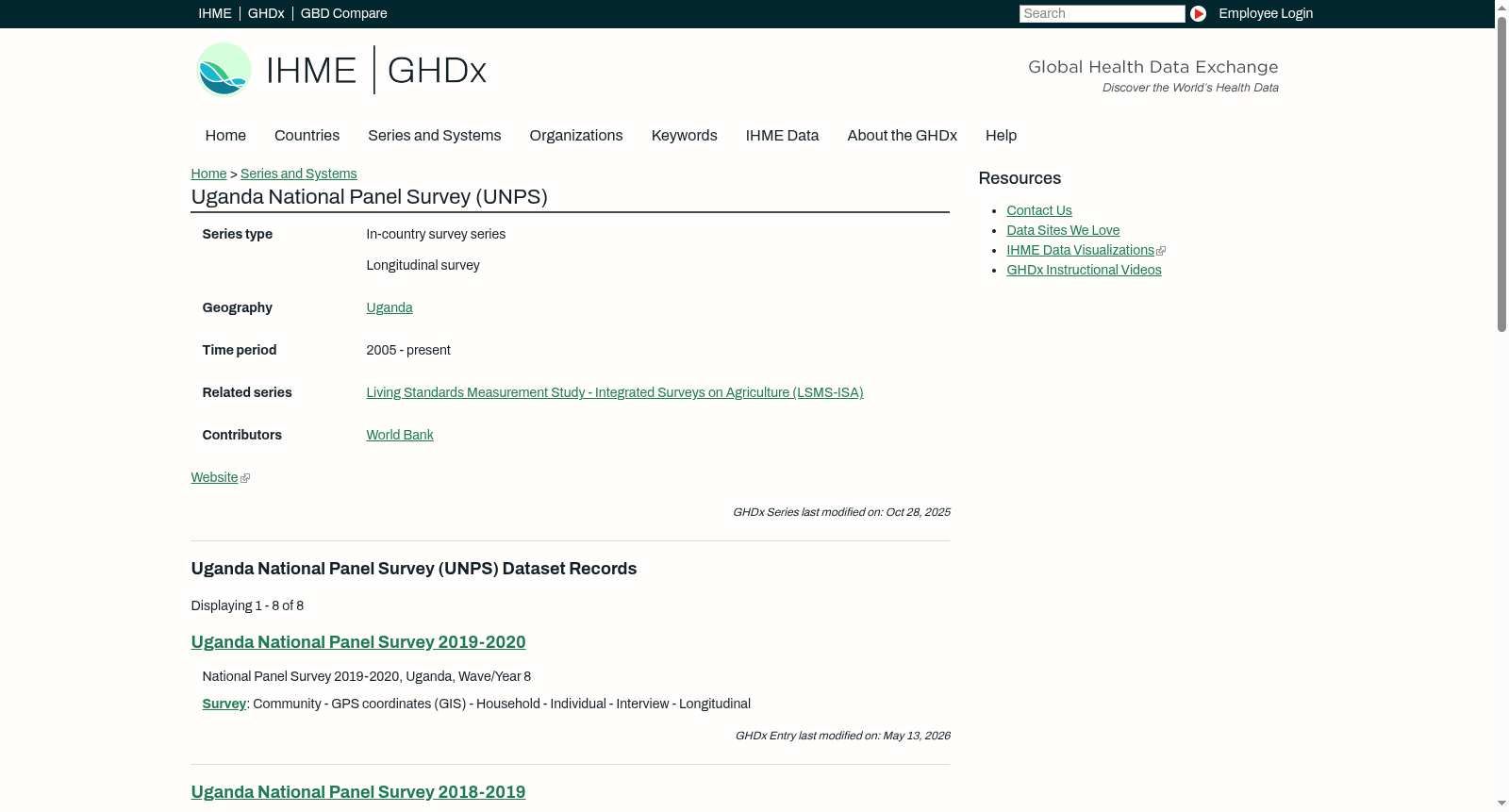Viewport: 1509px width, 812px height.
Task: Click into the Search input field
Action: click(x=1102, y=13)
